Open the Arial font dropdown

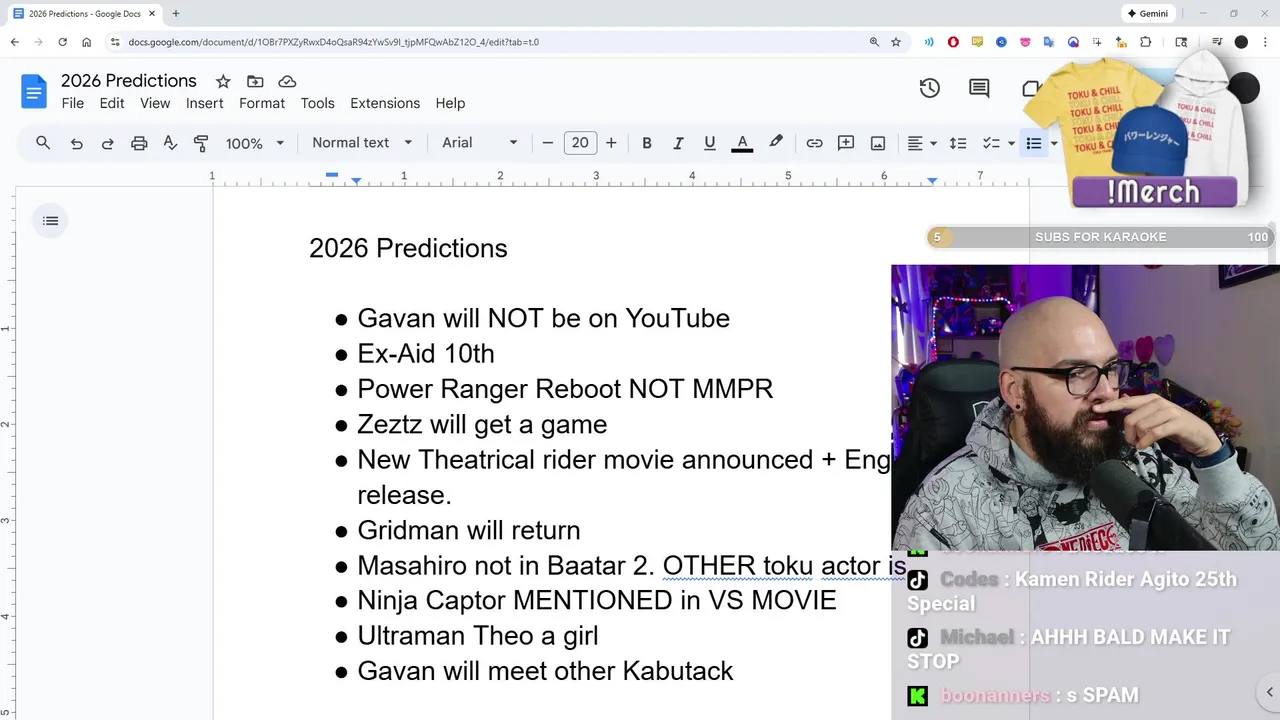pyautogui.click(x=480, y=143)
